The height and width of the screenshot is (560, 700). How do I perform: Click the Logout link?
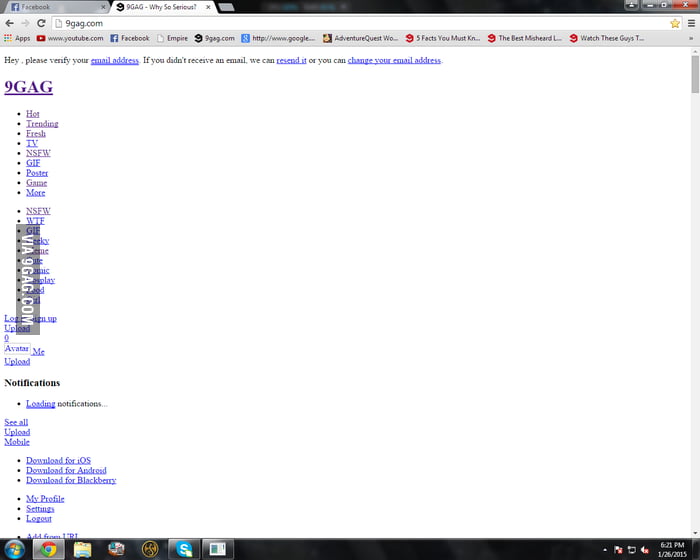pyautogui.click(x=39, y=518)
